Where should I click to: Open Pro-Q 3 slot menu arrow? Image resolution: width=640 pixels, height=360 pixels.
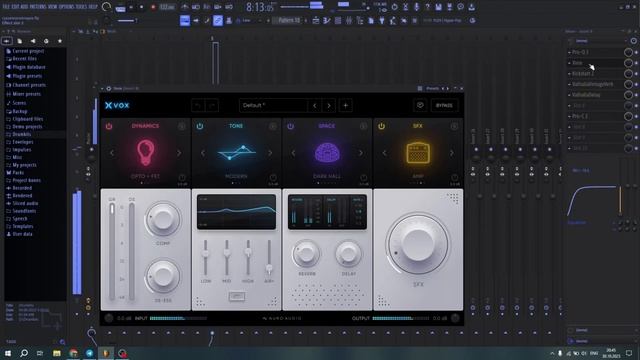click(x=569, y=52)
